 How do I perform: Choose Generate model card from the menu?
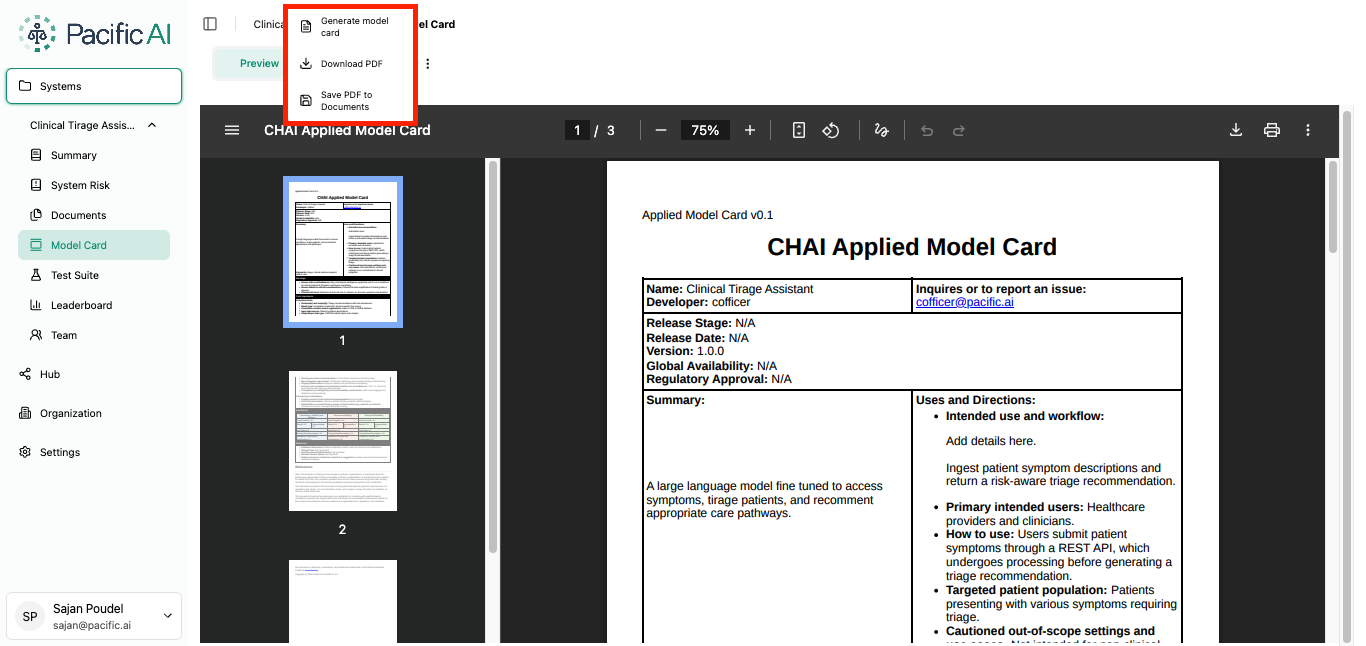point(351,26)
